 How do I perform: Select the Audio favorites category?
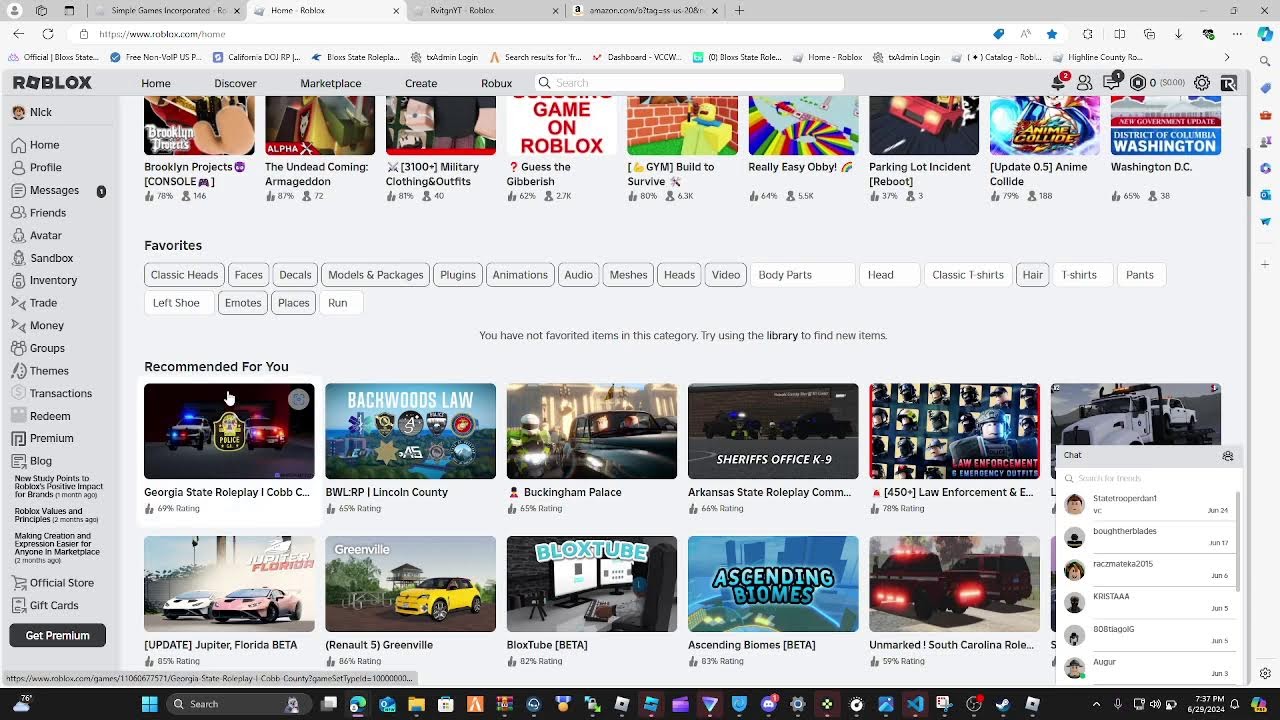coord(578,275)
